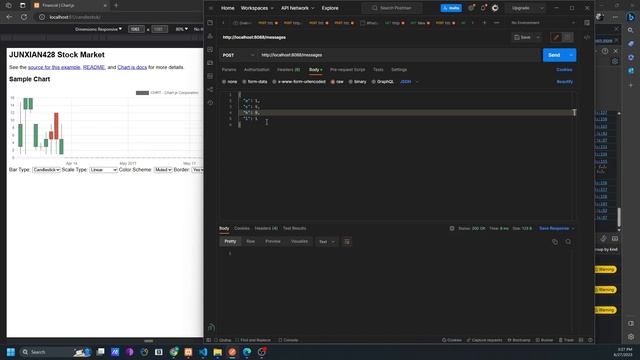Open the request Headers tab
The image size is (640, 360).
tap(288, 70)
